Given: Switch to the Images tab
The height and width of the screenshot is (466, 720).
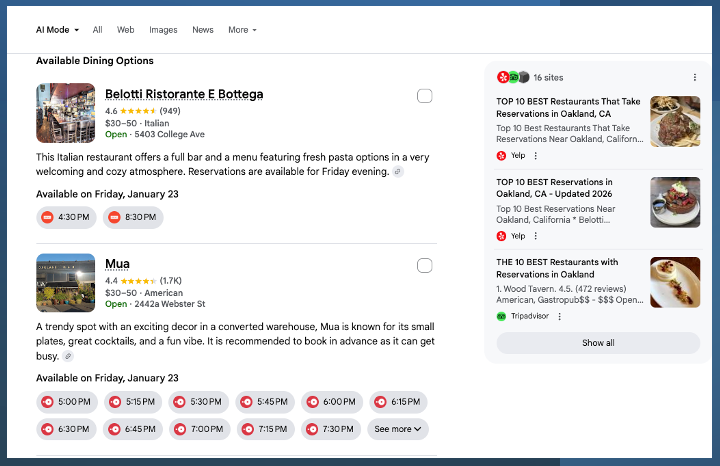Looking at the screenshot, I should click(163, 30).
